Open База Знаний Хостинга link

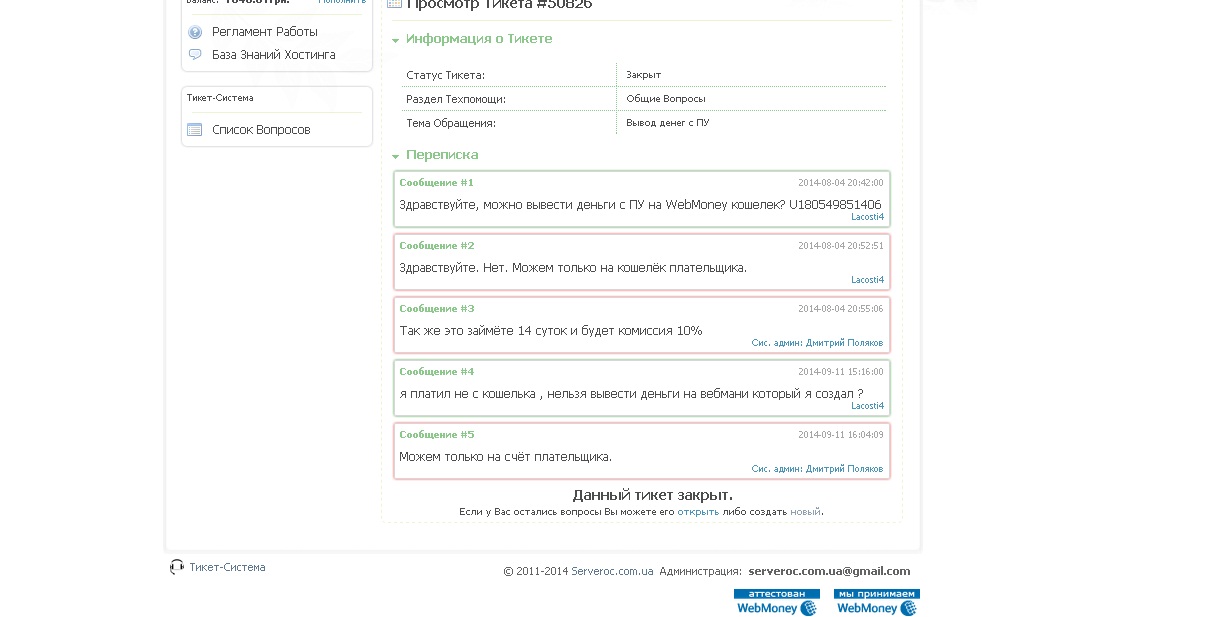(x=274, y=55)
